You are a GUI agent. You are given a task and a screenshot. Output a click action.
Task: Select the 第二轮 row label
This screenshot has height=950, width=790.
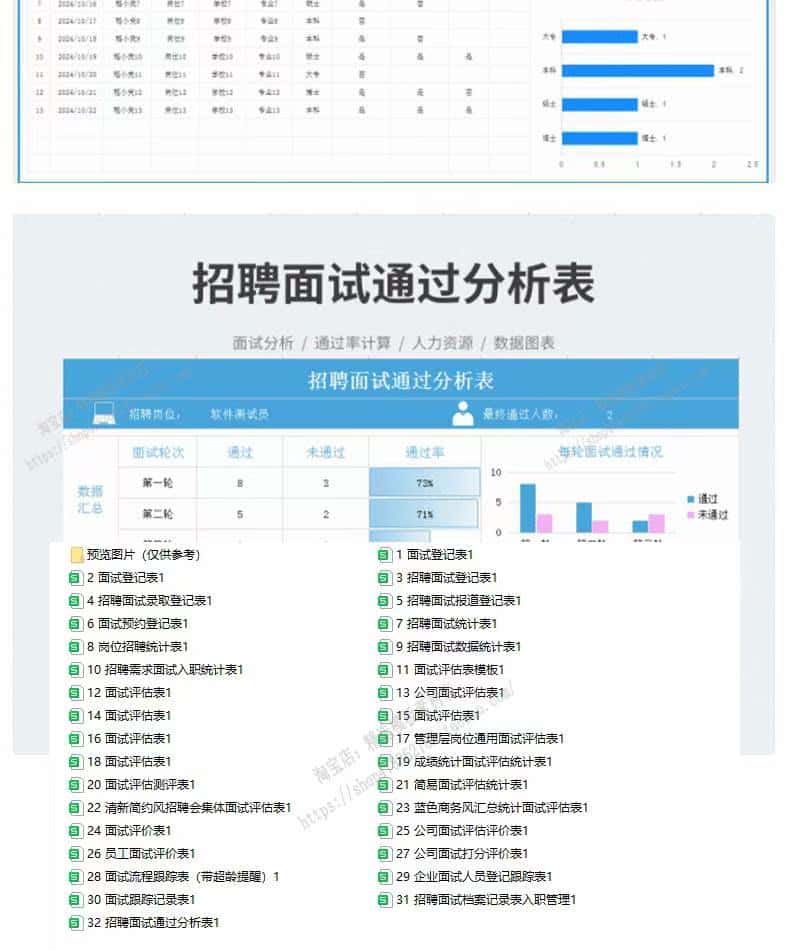tap(158, 514)
